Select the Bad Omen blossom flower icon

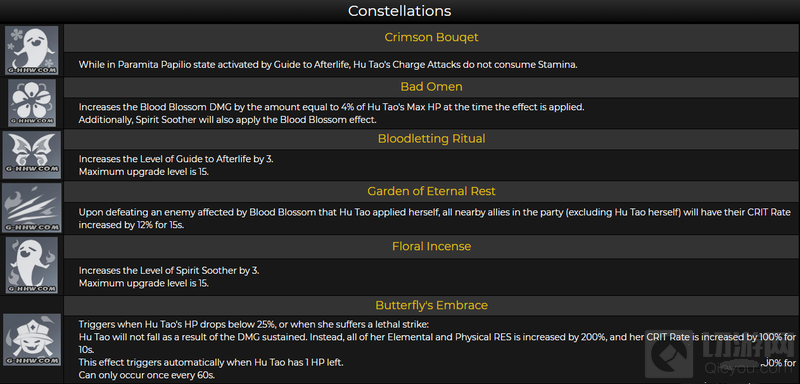[x=32, y=103]
